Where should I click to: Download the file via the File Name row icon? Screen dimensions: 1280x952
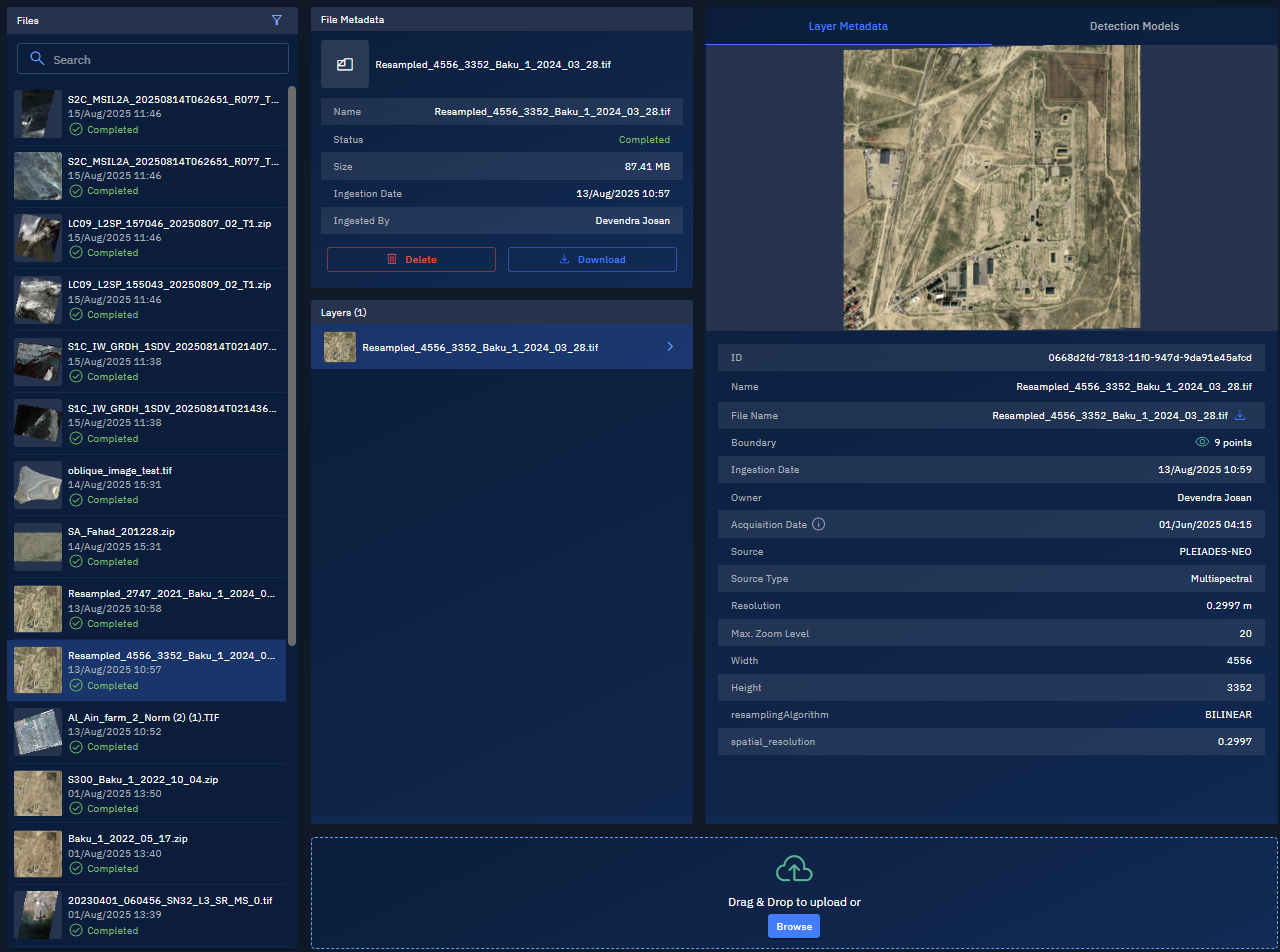[x=1240, y=415]
